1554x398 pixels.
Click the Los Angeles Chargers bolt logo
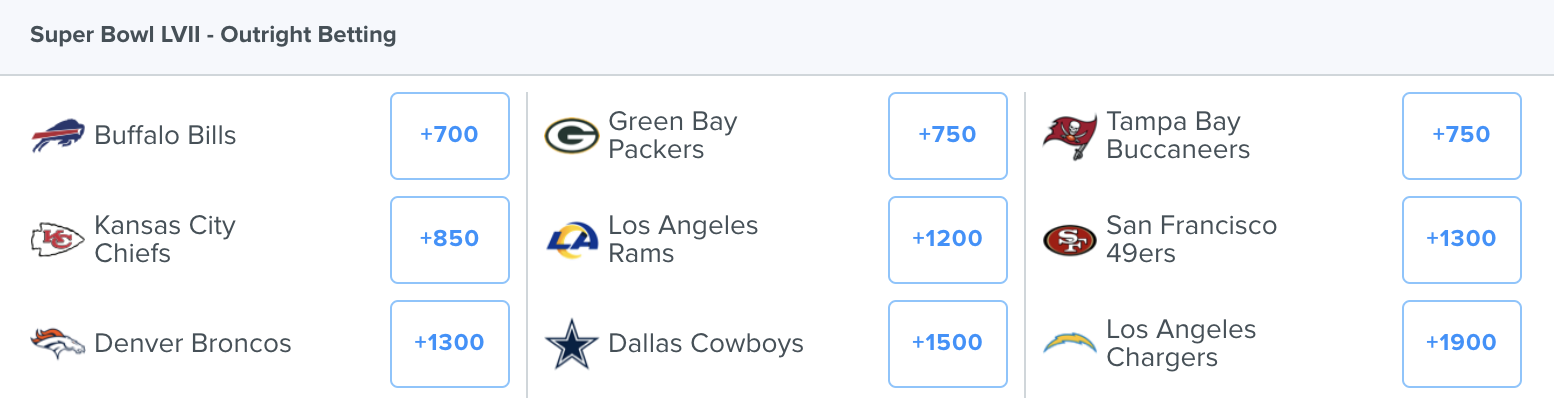pos(1070,343)
